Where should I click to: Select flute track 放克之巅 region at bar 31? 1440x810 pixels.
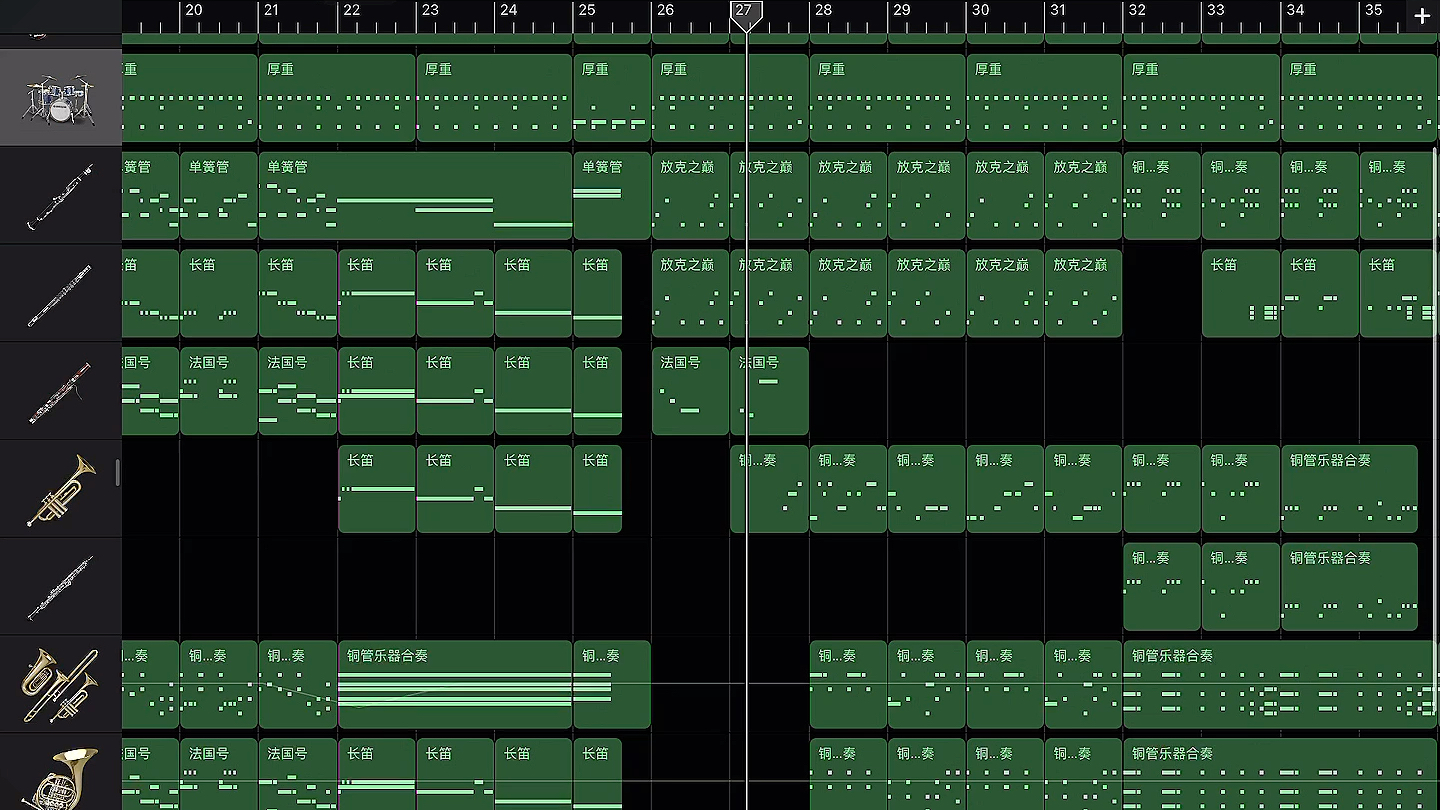click(x=1083, y=293)
